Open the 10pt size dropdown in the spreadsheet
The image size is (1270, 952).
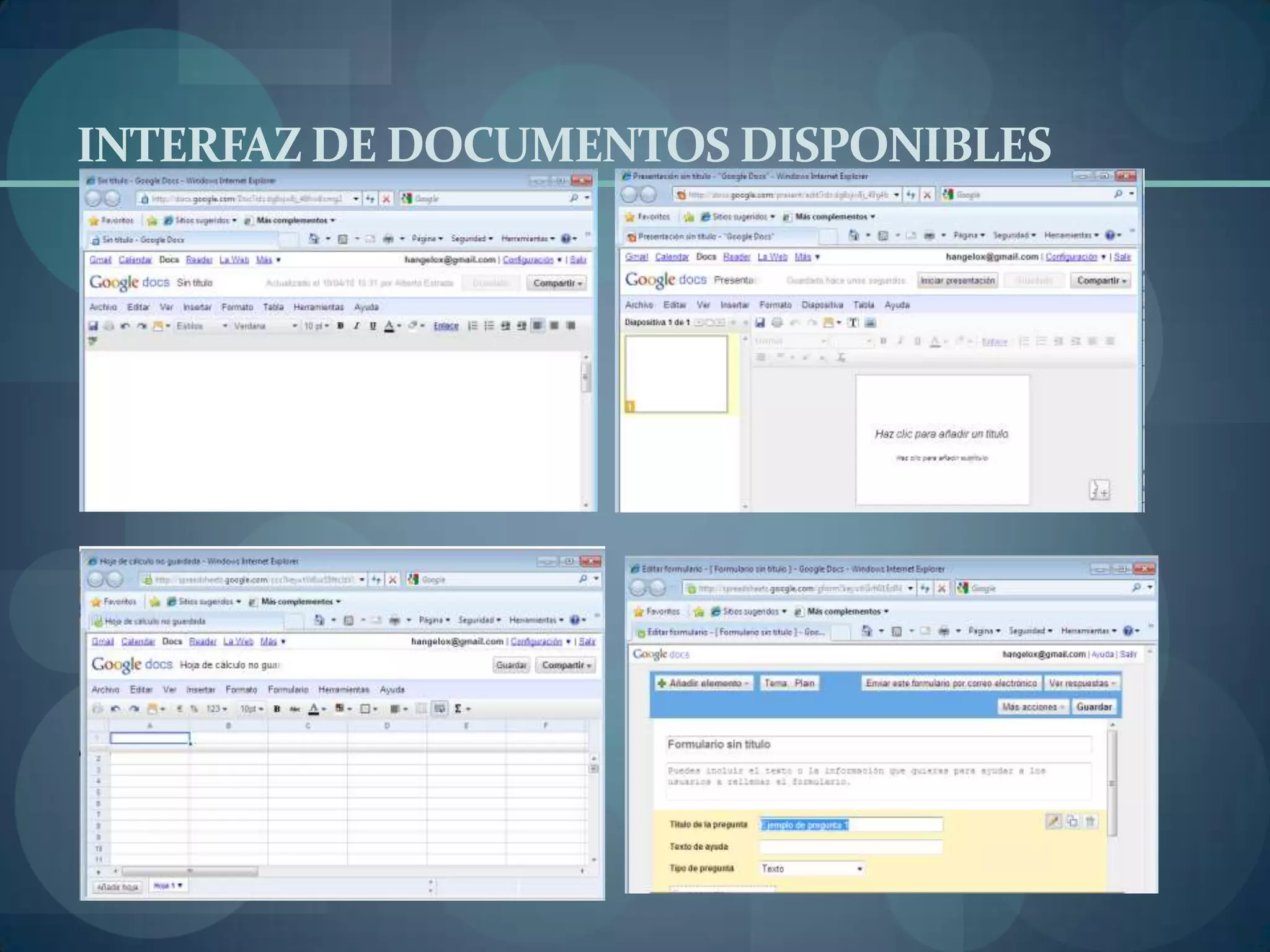(252, 709)
